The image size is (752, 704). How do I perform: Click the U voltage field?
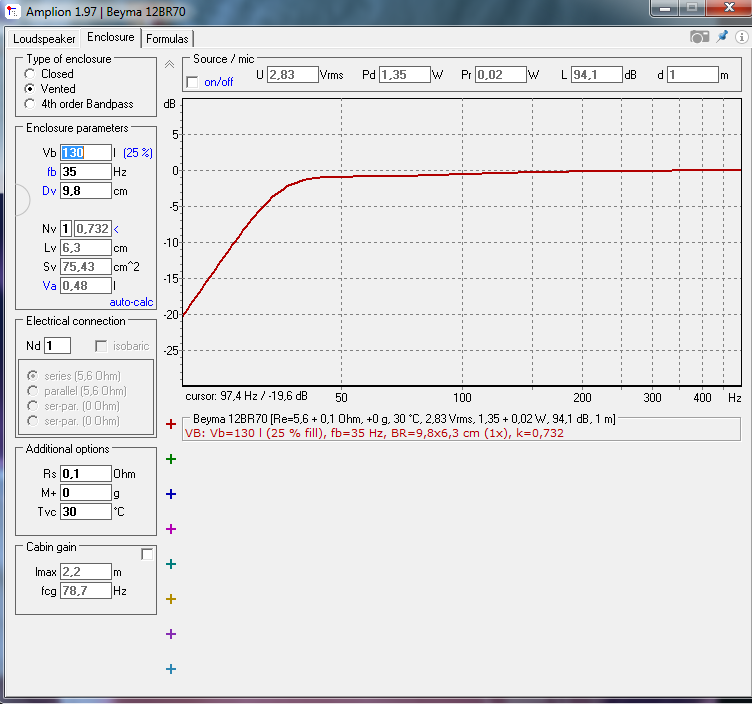click(293, 75)
